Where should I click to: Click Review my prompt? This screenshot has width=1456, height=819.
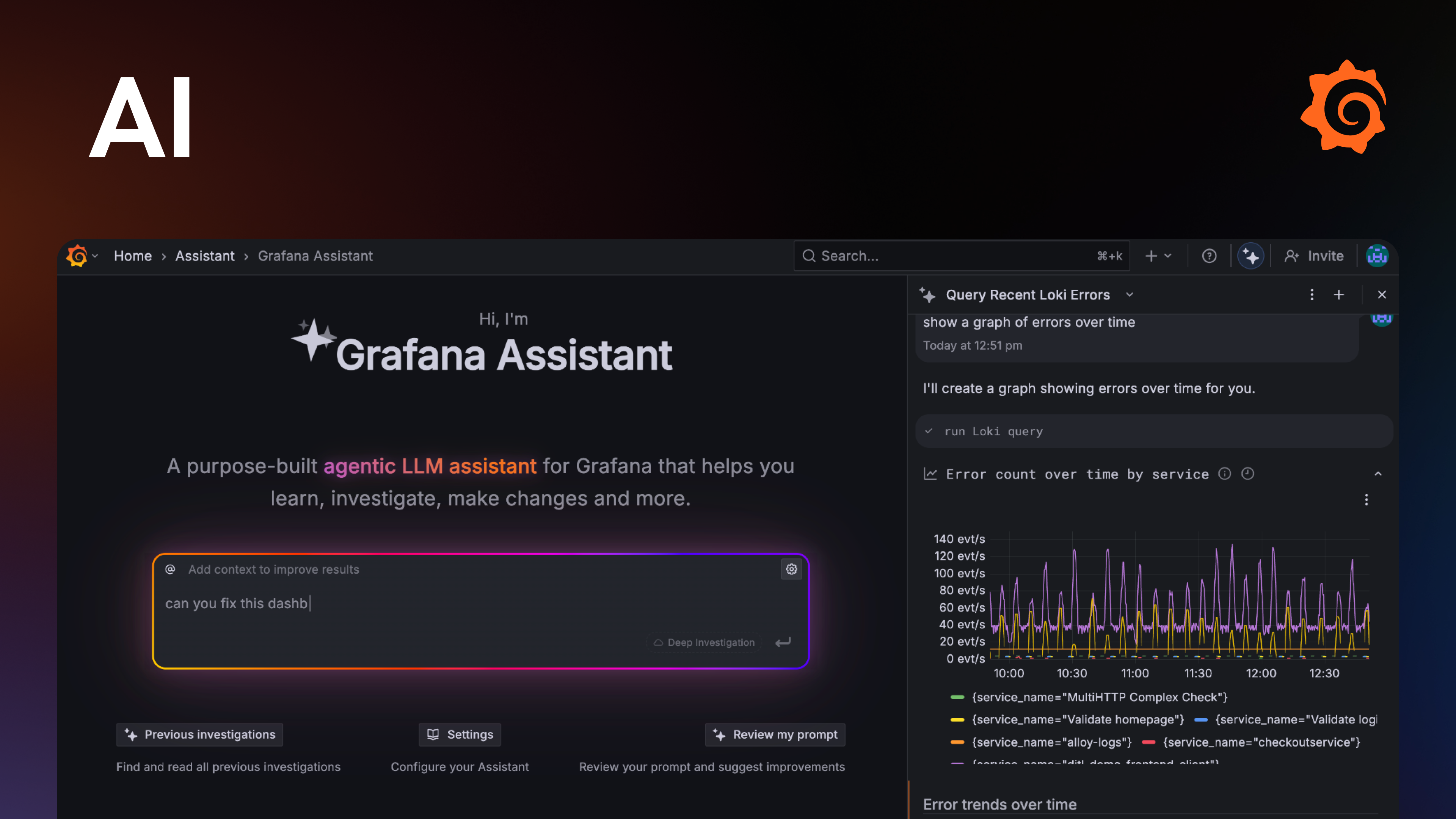coord(775,735)
